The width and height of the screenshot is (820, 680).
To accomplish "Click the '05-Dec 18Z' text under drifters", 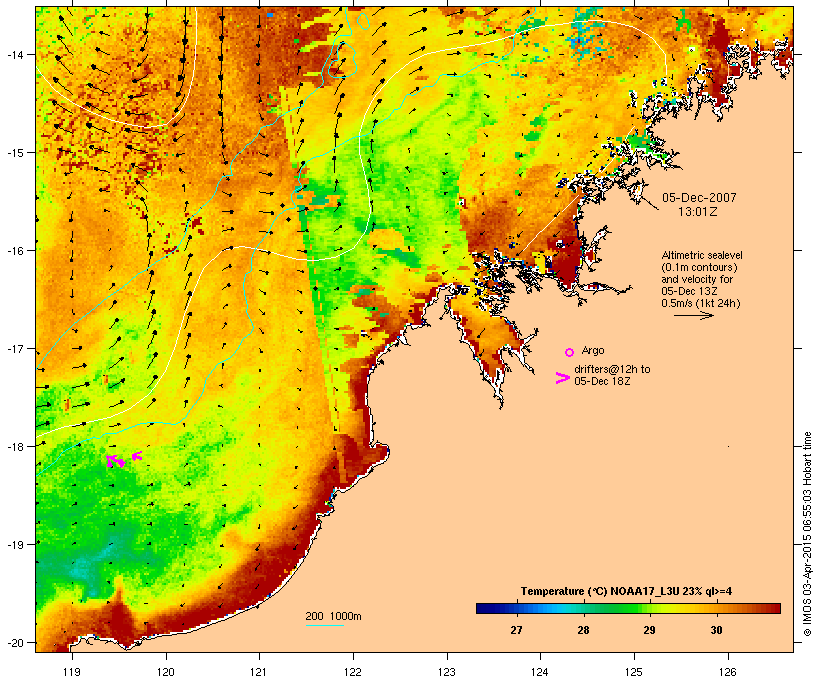I will [x=602, y=381].
